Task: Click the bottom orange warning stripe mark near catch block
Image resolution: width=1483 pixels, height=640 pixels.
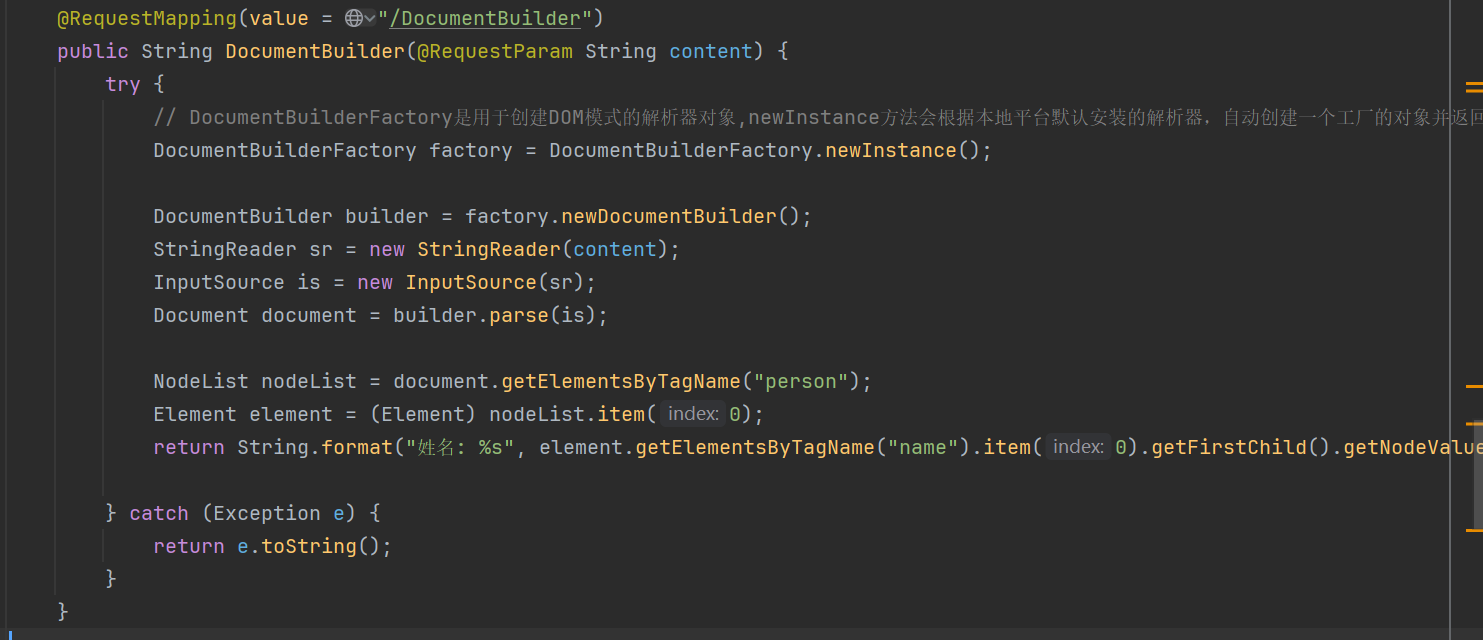Action: point(1474,529)
